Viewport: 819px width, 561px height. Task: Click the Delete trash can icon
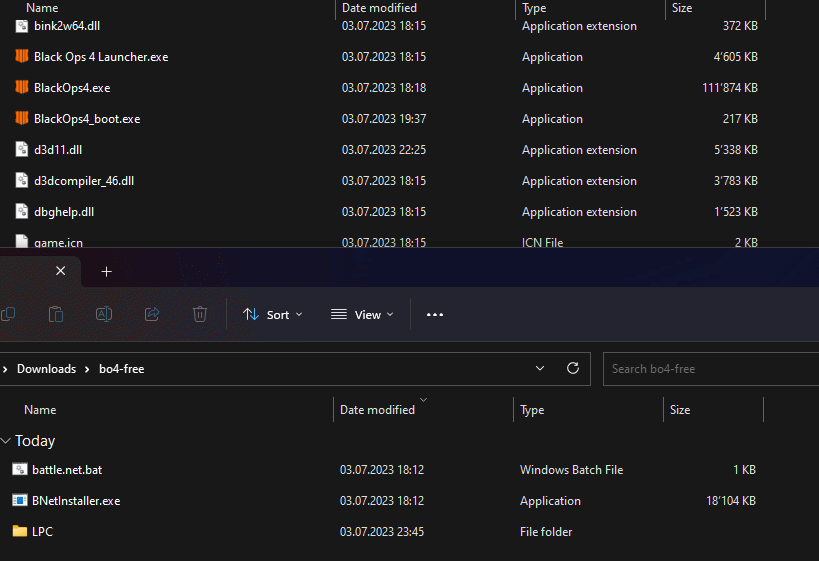[200, 314]
